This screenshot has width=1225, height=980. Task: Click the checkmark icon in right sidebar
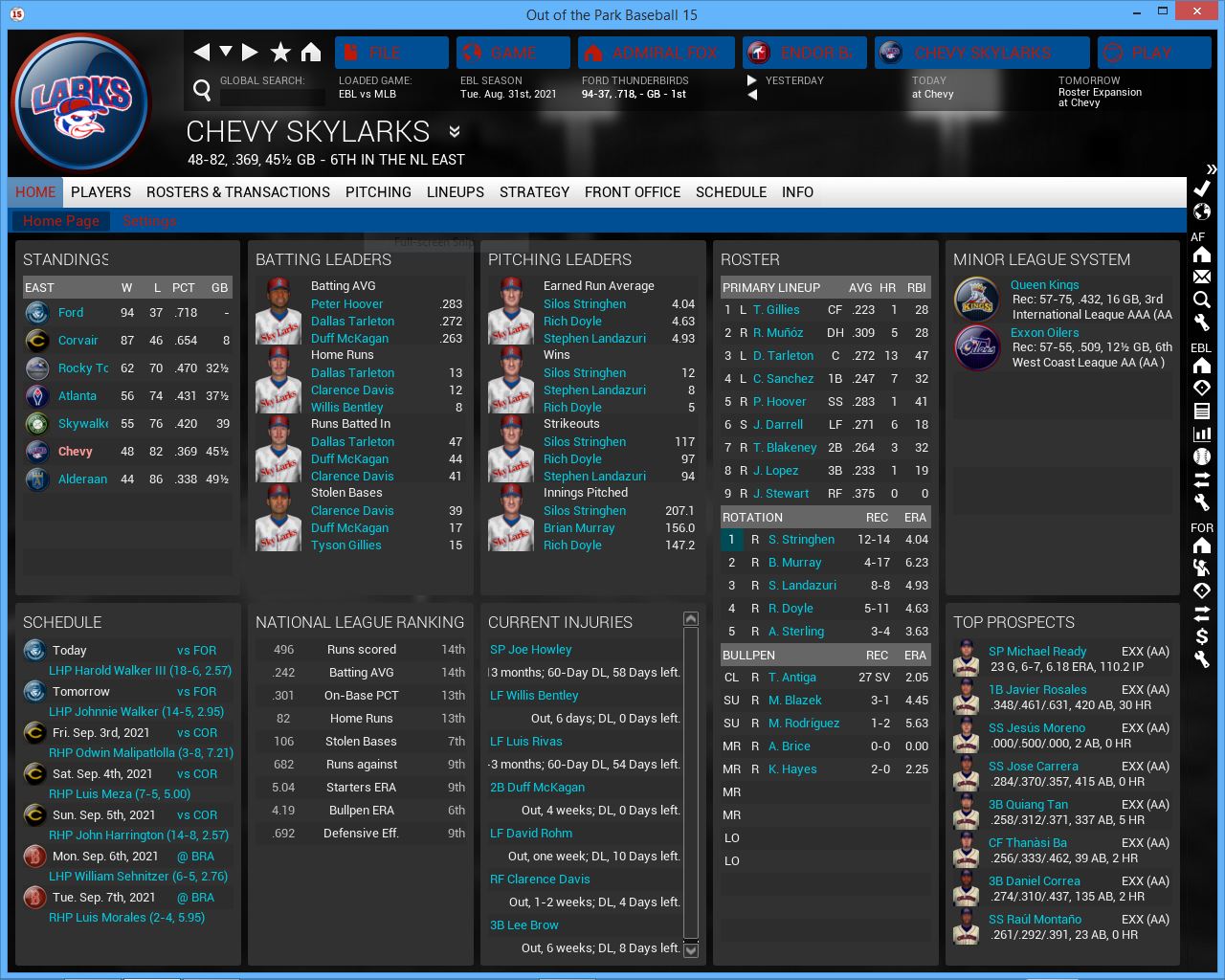click(x=1202, y=189)
